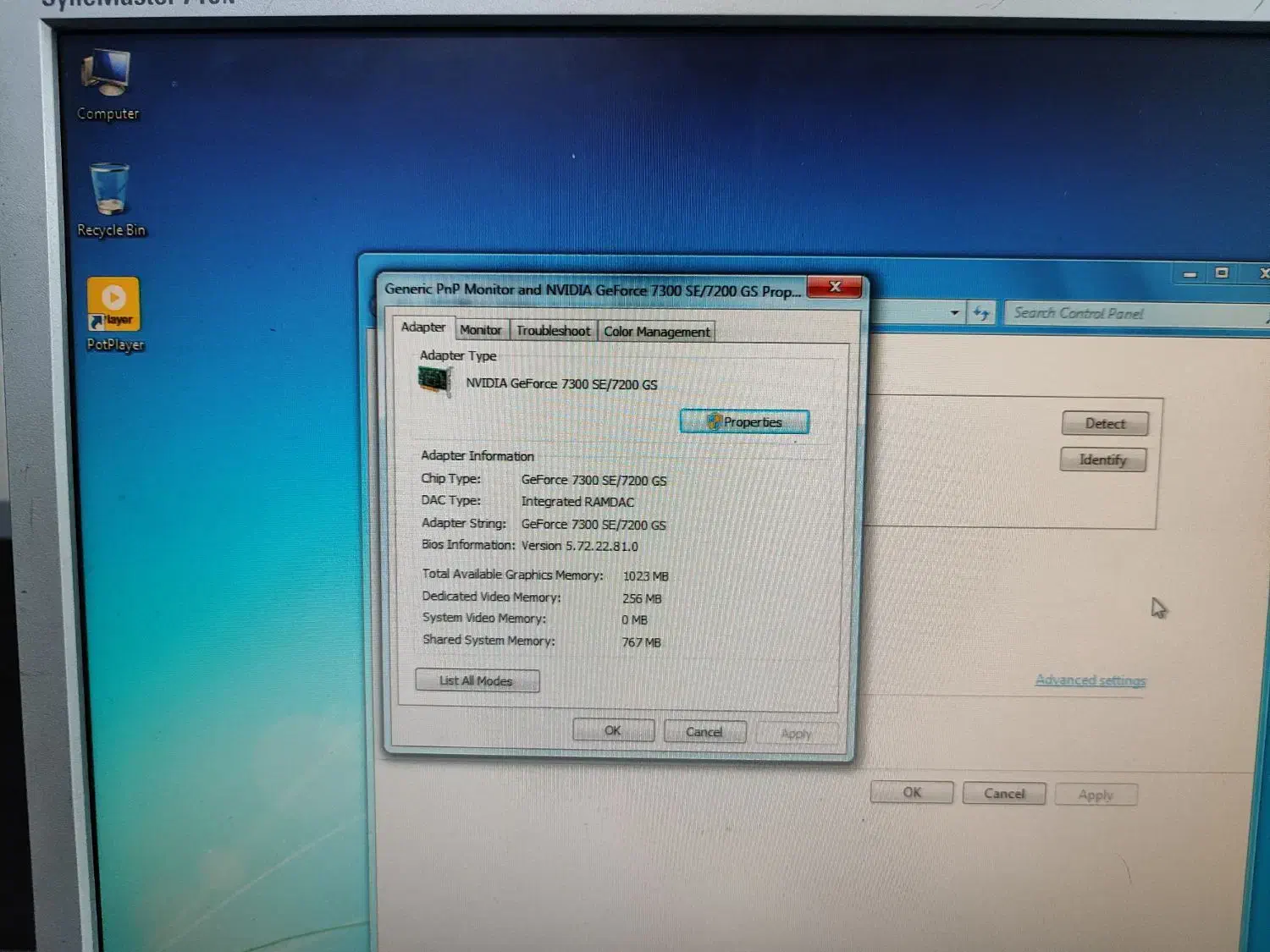Image resolution: width=1270 pixels, height=952 pixels.
Task: Open the Advanced settings link
Action: pos(1091,680)
